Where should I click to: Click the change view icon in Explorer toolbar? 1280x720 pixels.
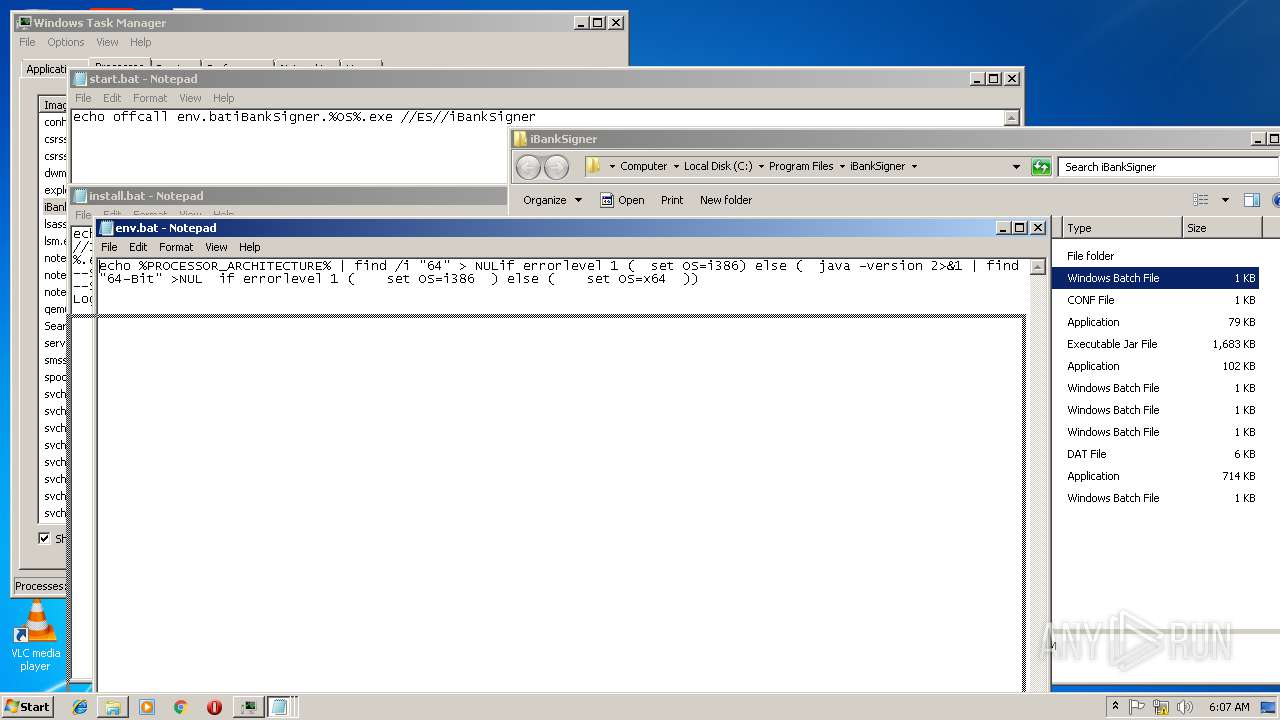tap(1201, 200)
